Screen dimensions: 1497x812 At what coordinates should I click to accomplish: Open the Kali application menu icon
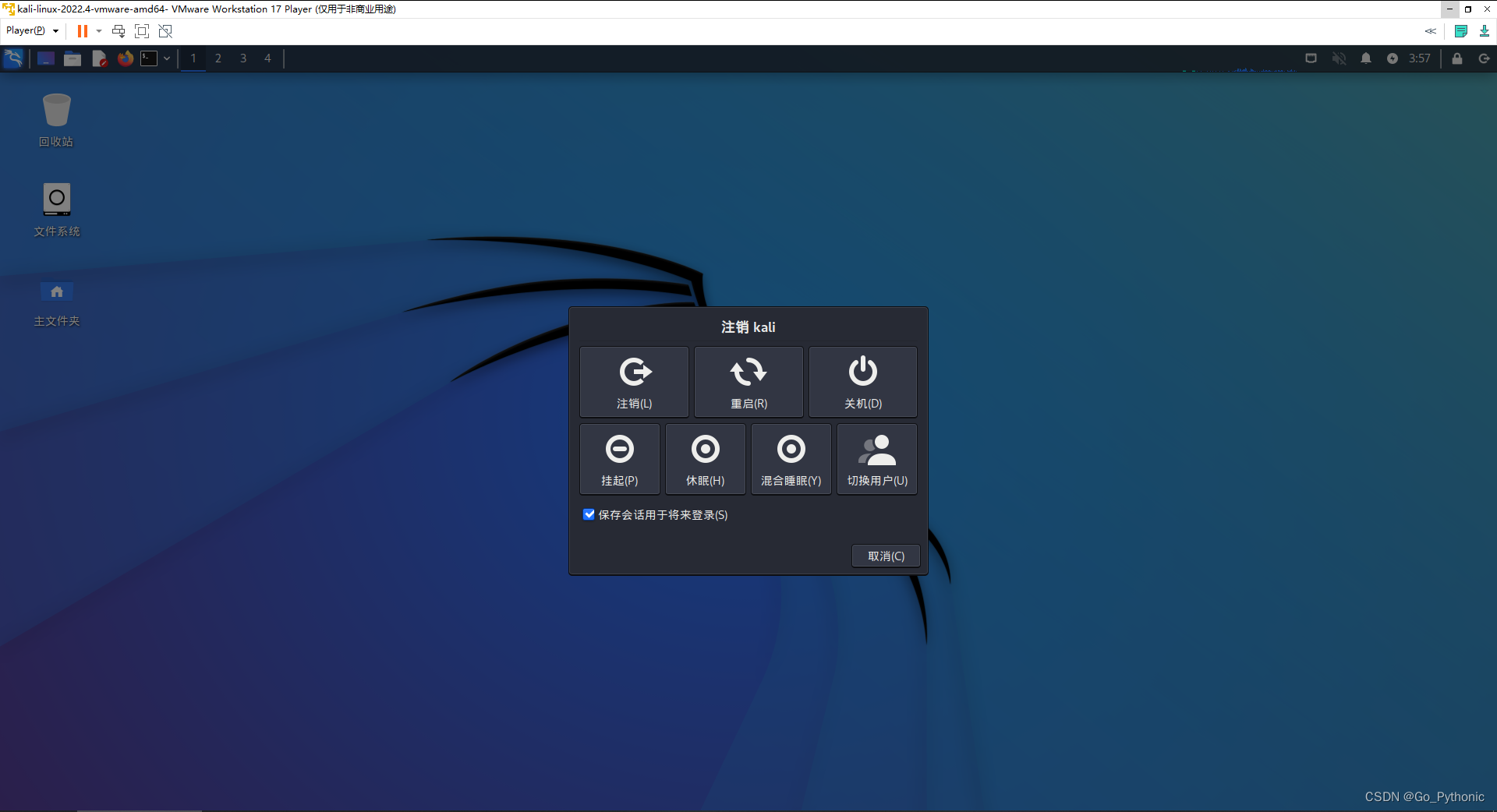click(14, 58)
